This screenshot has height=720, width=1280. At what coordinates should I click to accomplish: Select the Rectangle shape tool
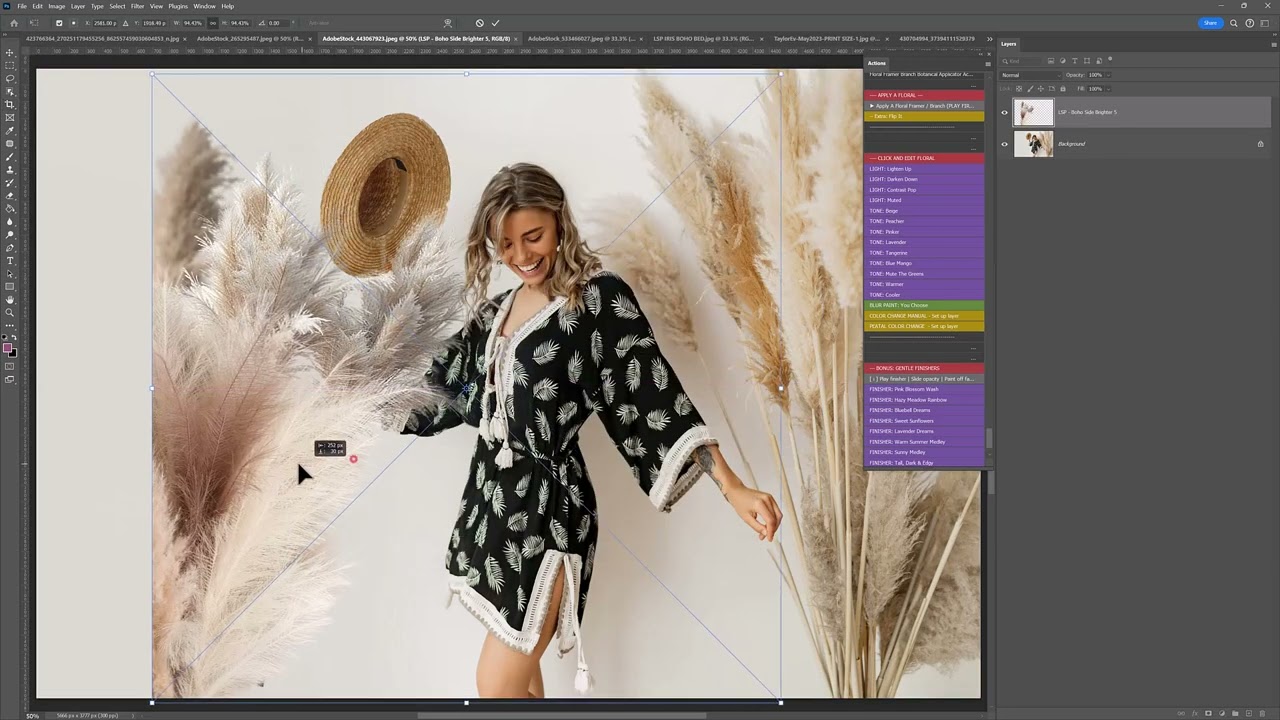click(x=10, y=286)
